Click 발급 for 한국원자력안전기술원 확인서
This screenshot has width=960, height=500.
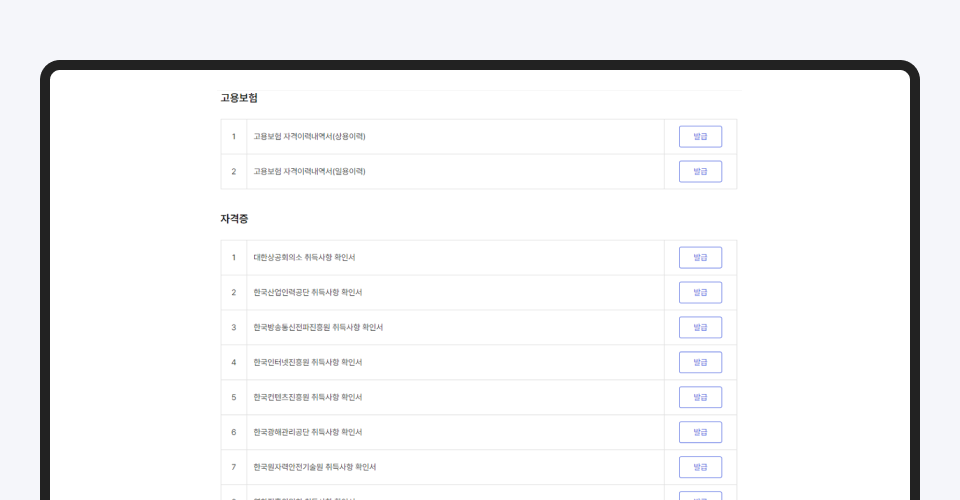click(x=700, y=467)
